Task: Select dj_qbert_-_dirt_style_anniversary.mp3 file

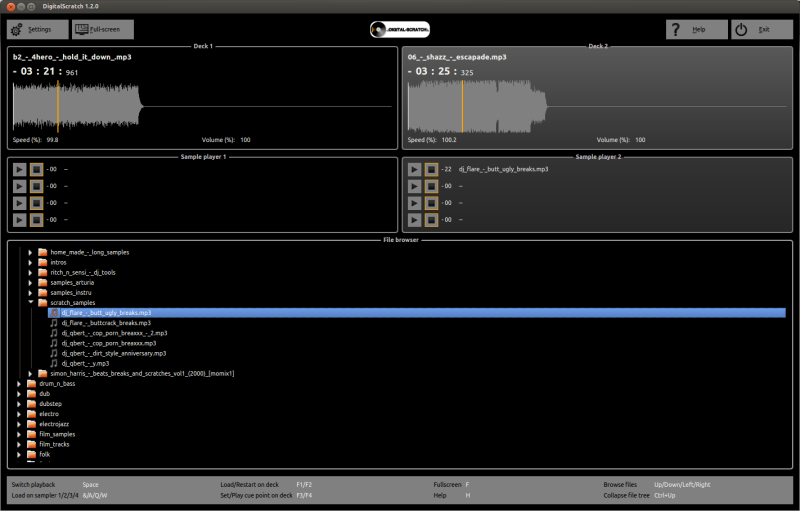Action: pyautogui.click(x=114, y=353)
